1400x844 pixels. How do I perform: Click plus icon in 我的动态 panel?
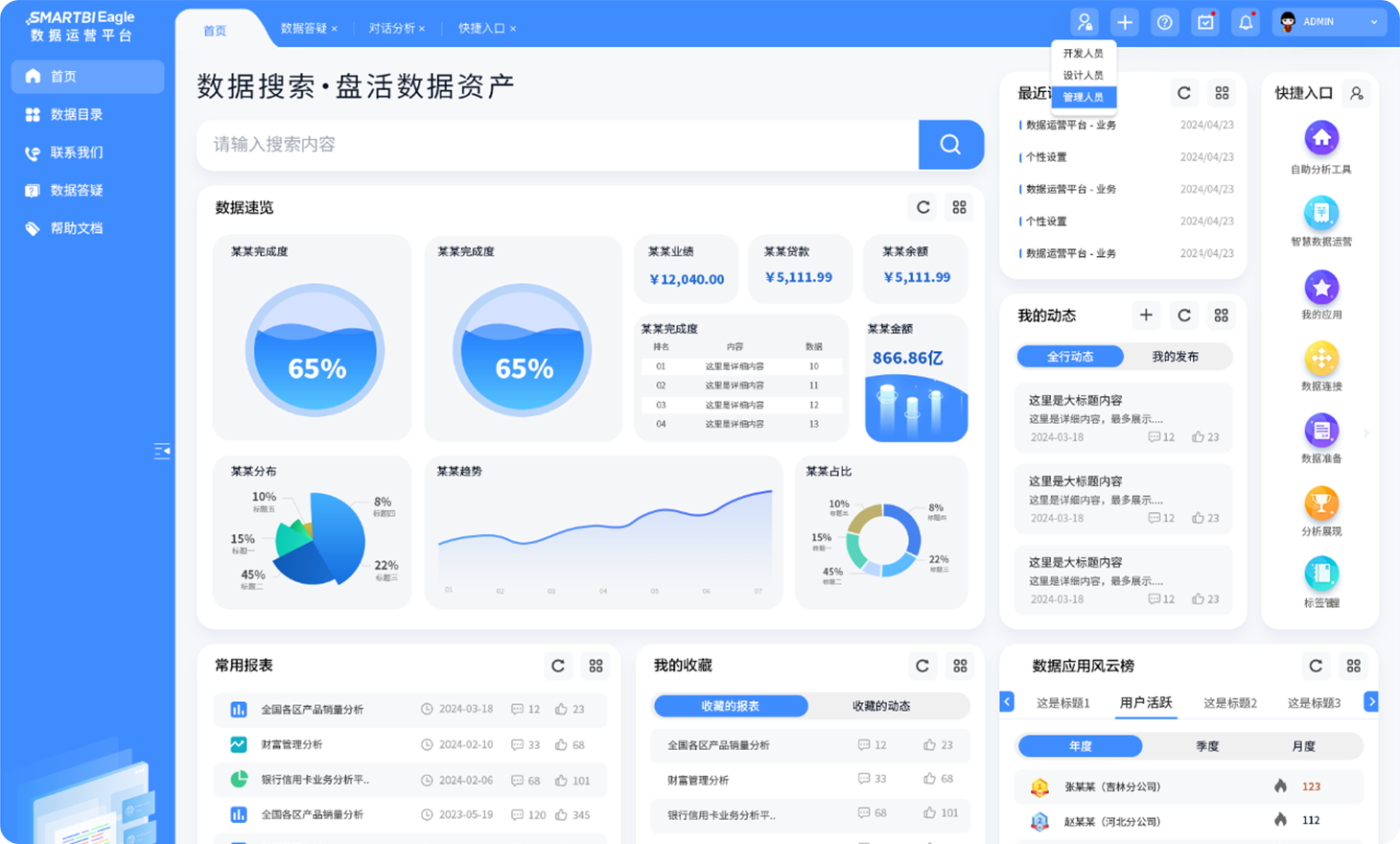click(x=1146, y=316)
